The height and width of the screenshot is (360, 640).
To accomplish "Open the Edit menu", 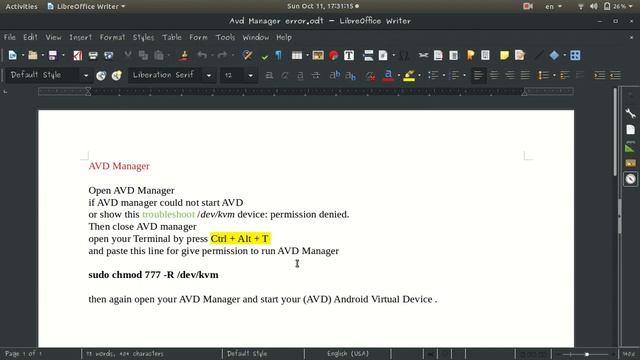I will (x=30, y=37).
